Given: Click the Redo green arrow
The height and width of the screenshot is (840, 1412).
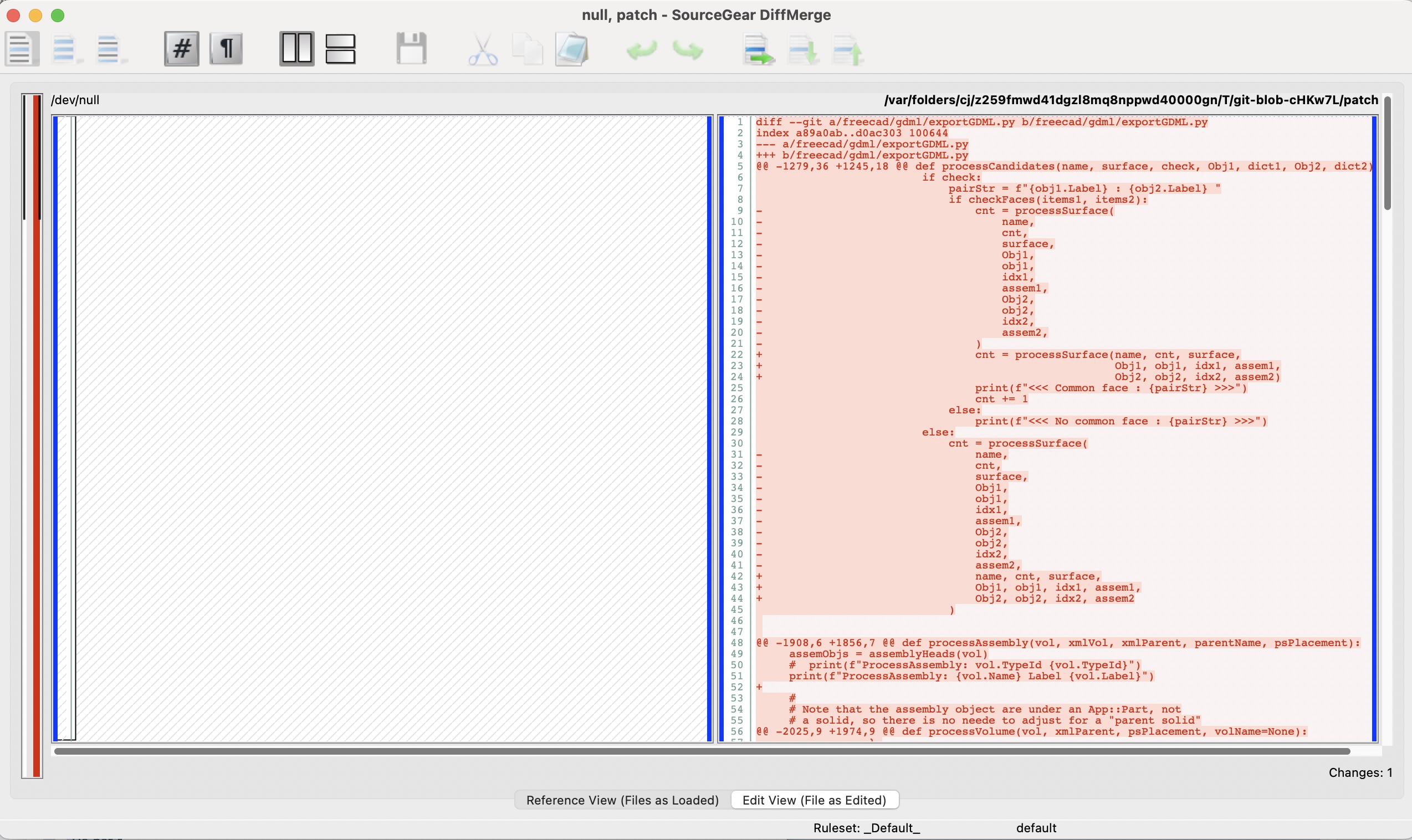Looking at the screenshot, I should pyautogui.click(x=688, y=50).
